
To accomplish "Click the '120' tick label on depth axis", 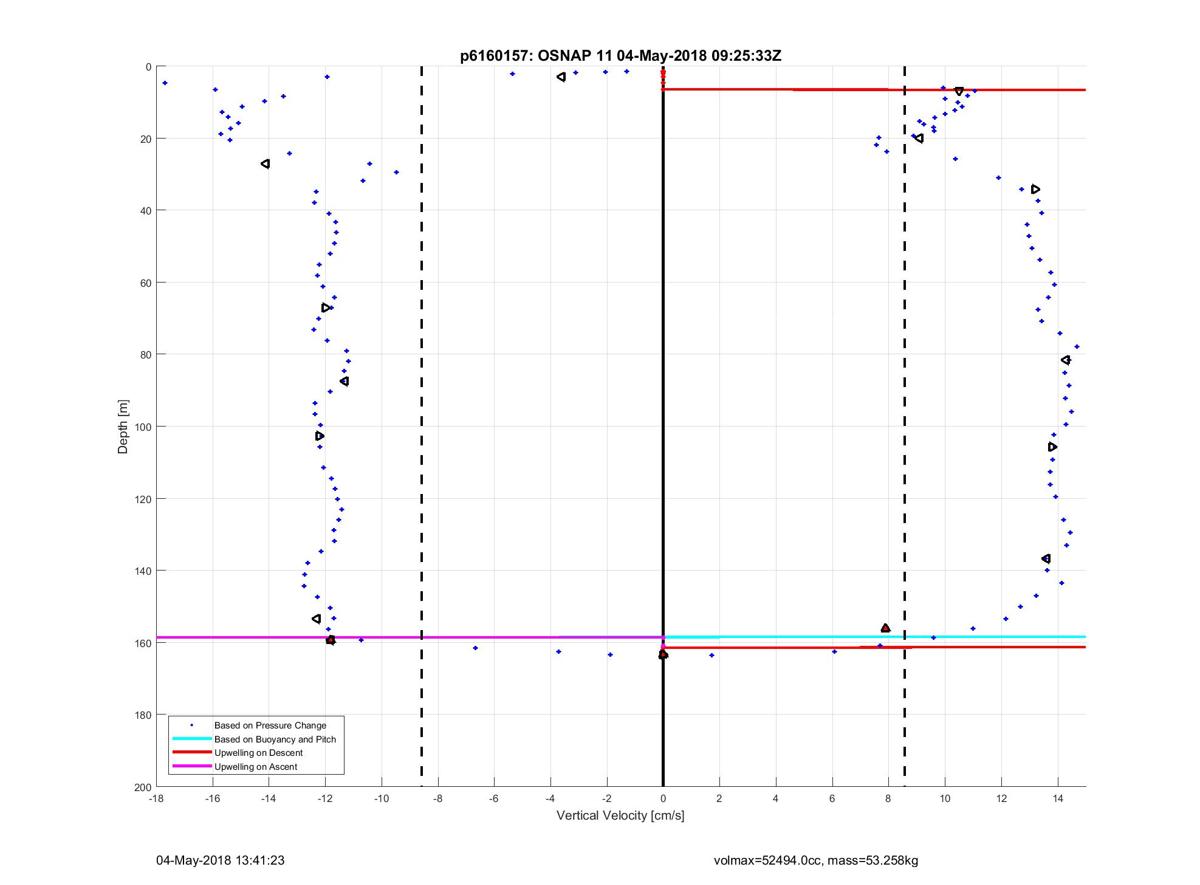I will [141, 499].
